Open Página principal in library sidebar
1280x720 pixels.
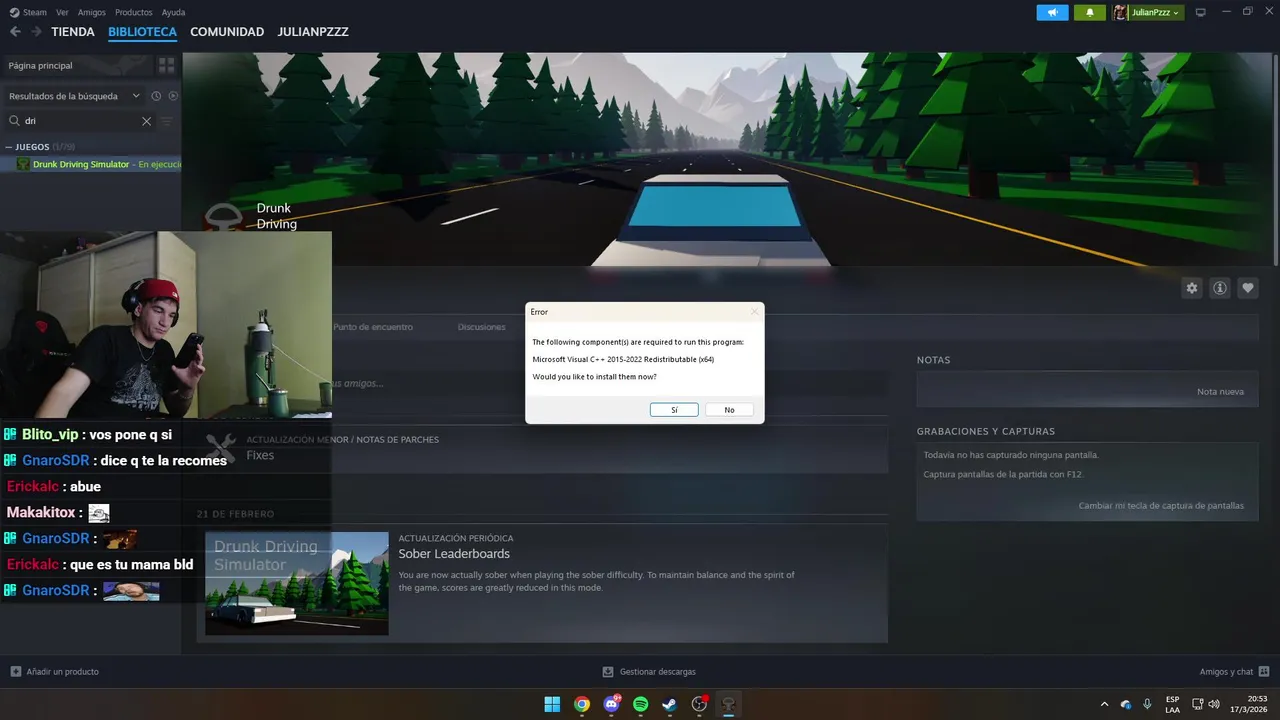click(76, 65)
